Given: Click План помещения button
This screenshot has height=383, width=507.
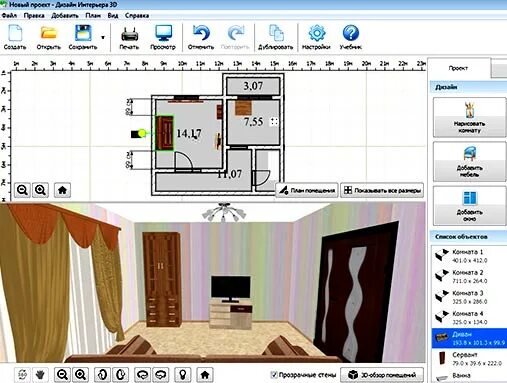Looking at the screenshot, I should pos(307,190).
